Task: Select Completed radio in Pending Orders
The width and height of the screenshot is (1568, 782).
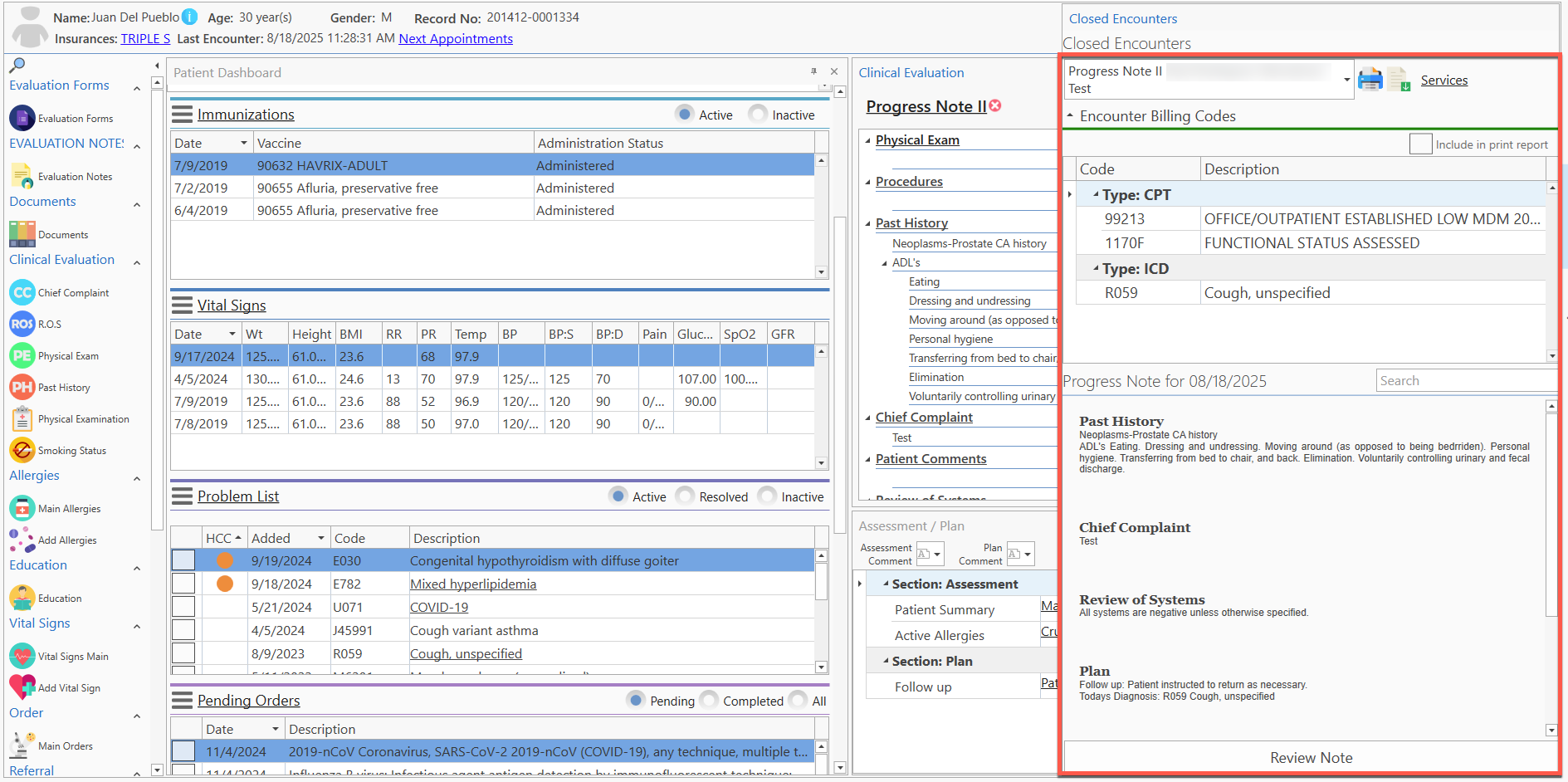Action: tap(709, 700)
